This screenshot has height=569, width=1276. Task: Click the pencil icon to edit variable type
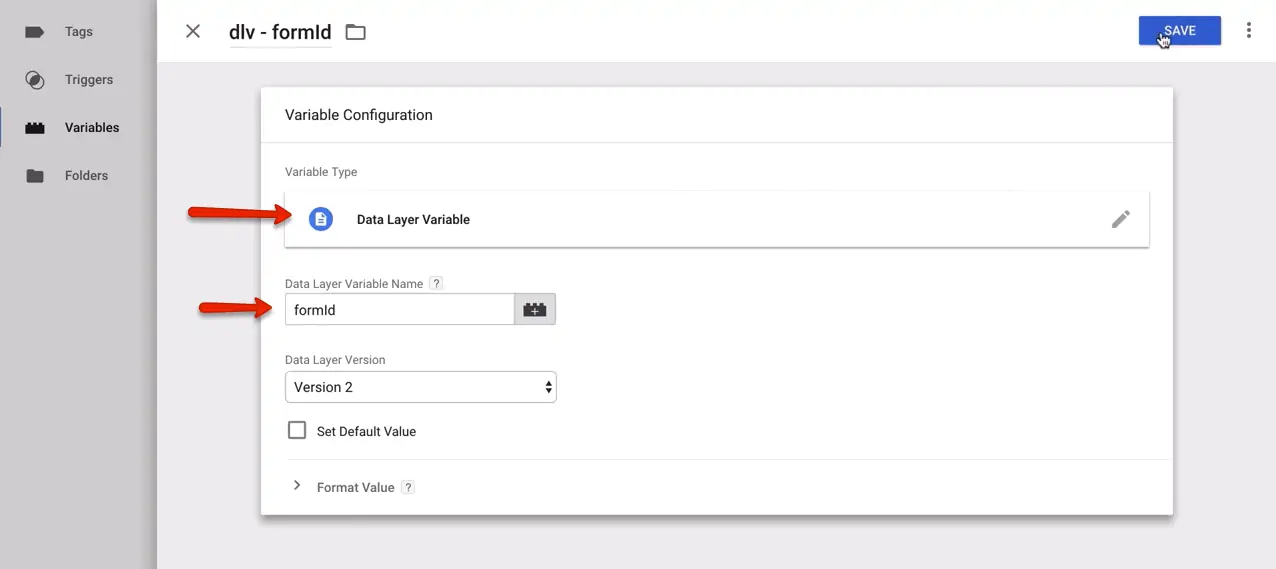click(1121, 219)
